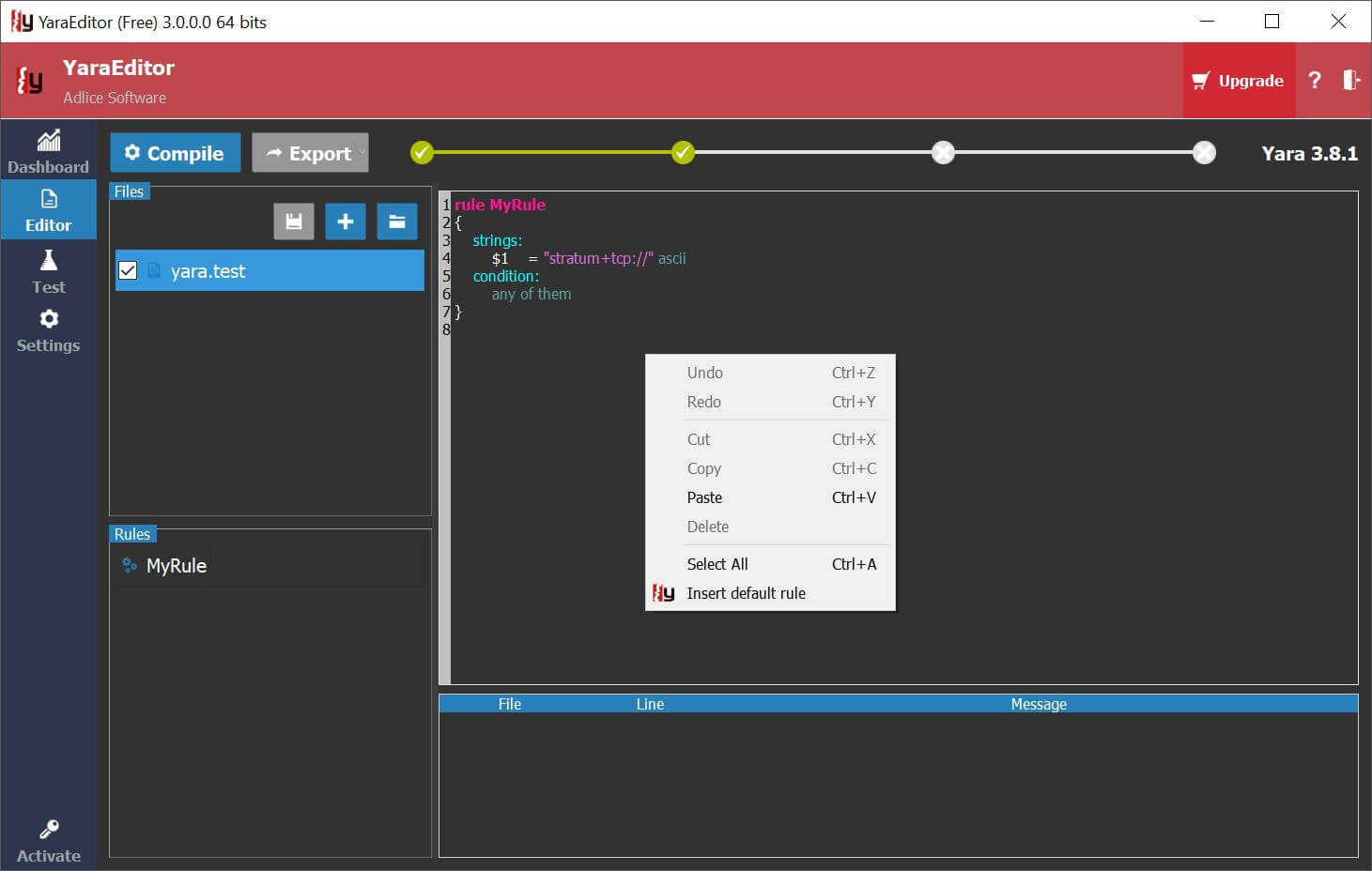This screenshot has height=871, width=1372.
Task: Click Insert default rule menu entry
Action: coord(746,593)
